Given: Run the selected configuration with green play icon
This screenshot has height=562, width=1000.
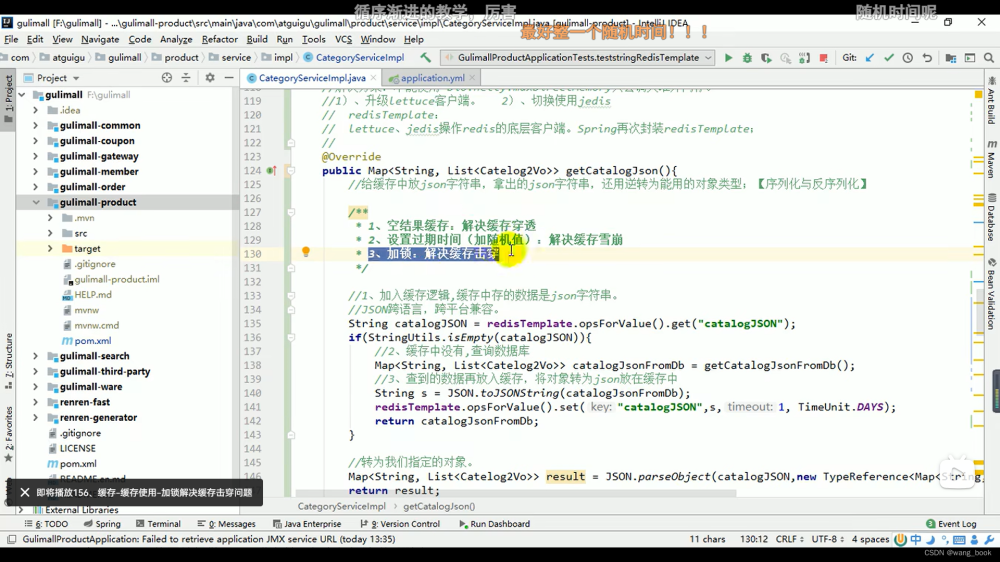Looking at the screenshot, I should coord(728,58).
